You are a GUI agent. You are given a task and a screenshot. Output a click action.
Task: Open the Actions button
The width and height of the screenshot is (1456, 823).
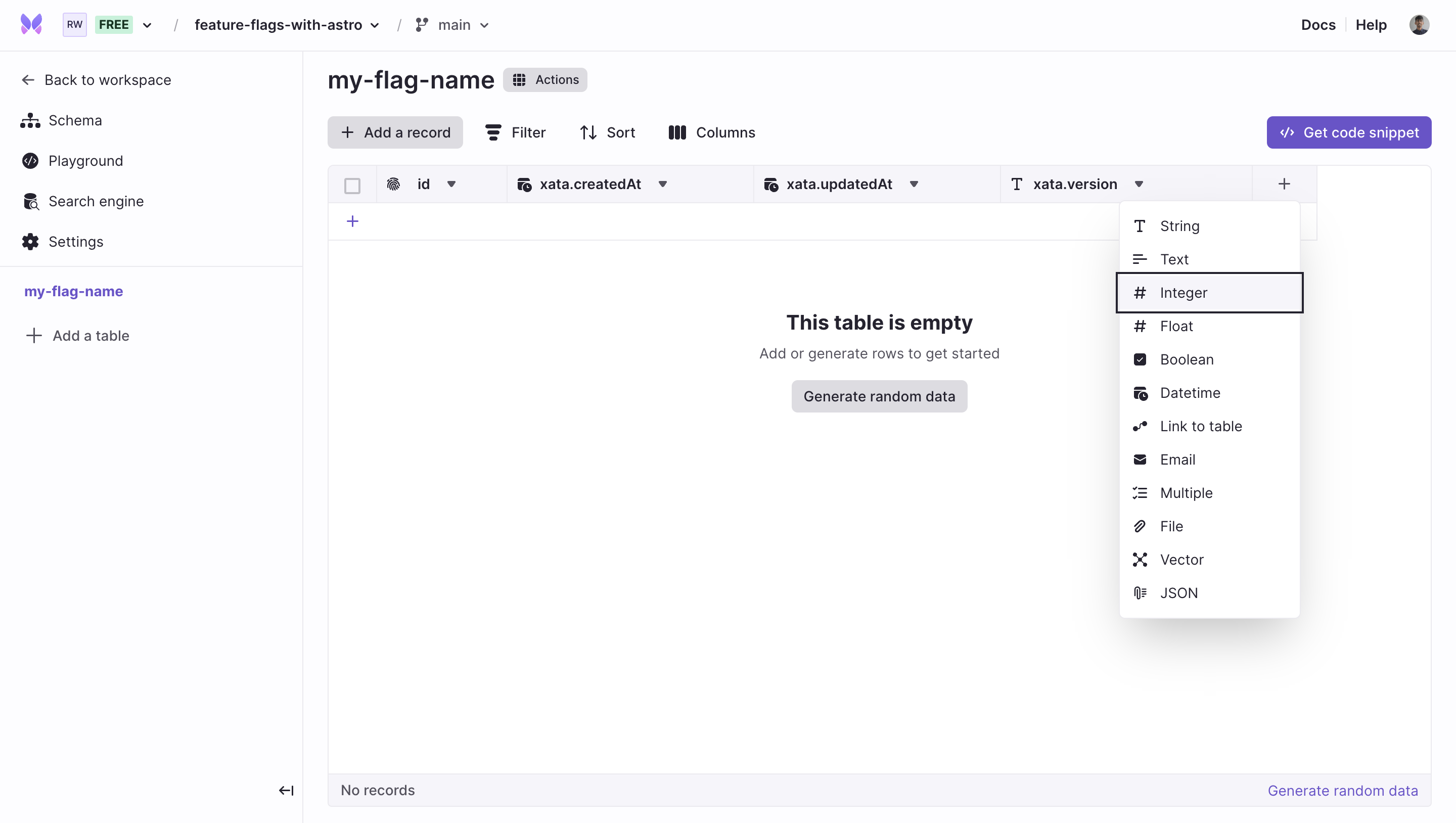[x=545, y=80]
